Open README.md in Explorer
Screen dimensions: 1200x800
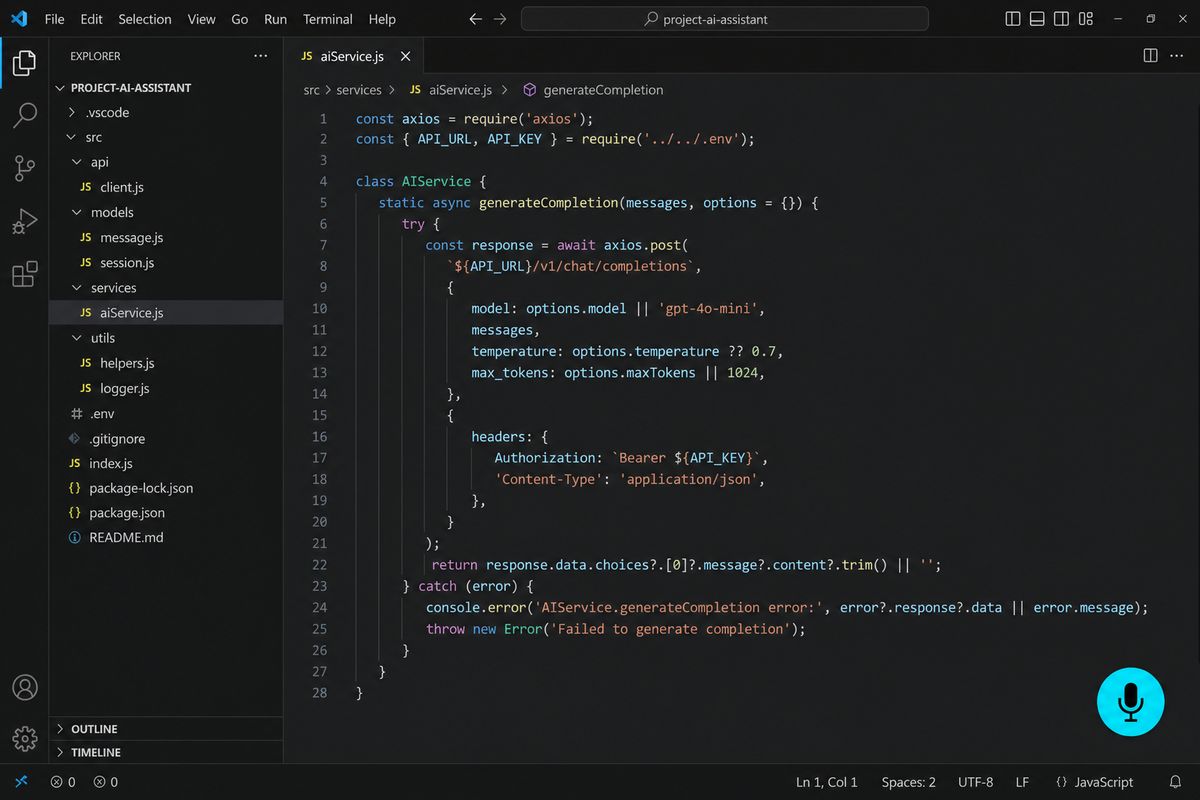click(x=166, y=538)
